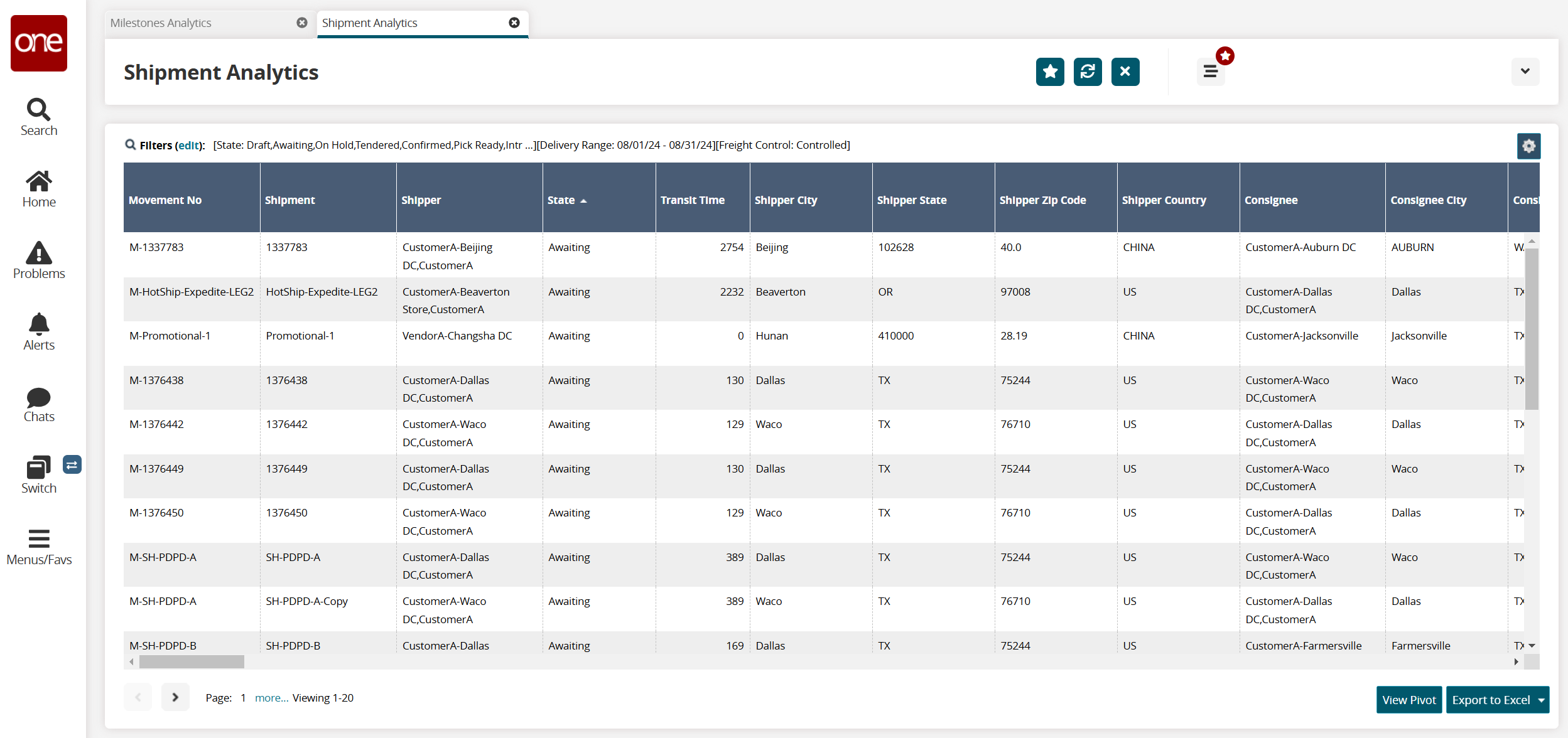
Task: Go to previous page arrow
Action: coord(138,697)
